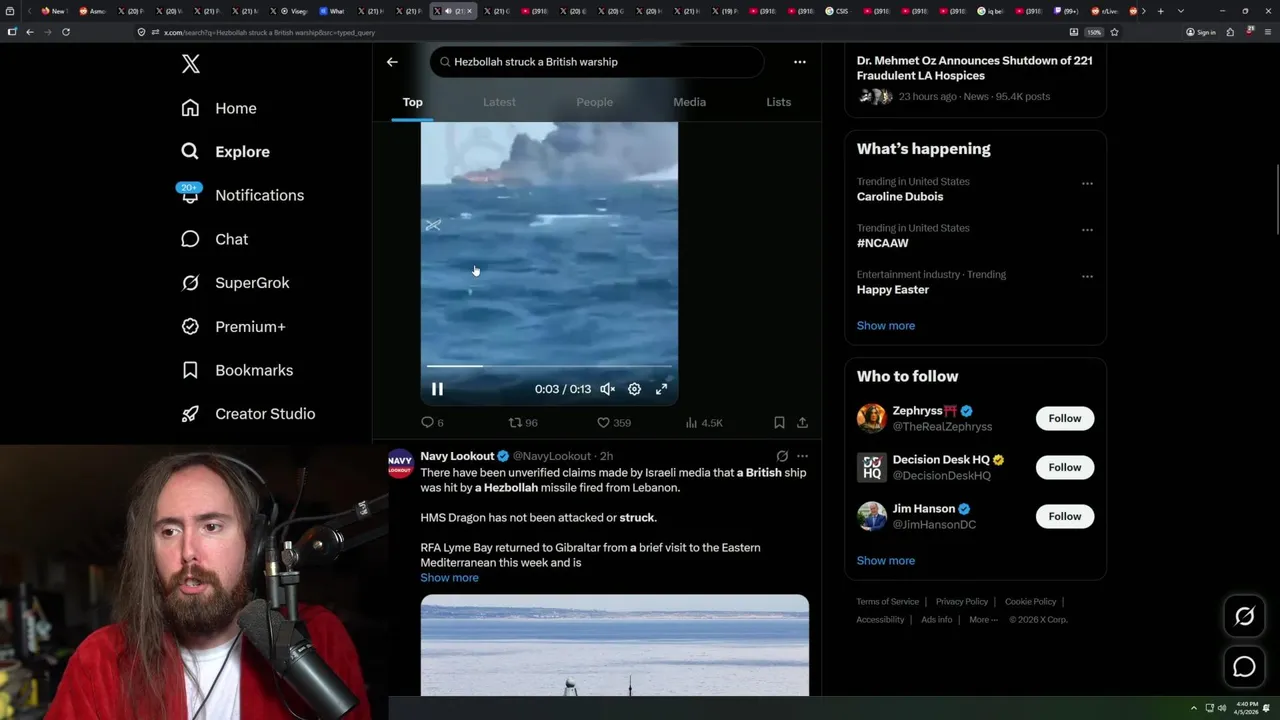Open SuperGrok in the sidebar
1280x720 pixels.
point(235,283)
